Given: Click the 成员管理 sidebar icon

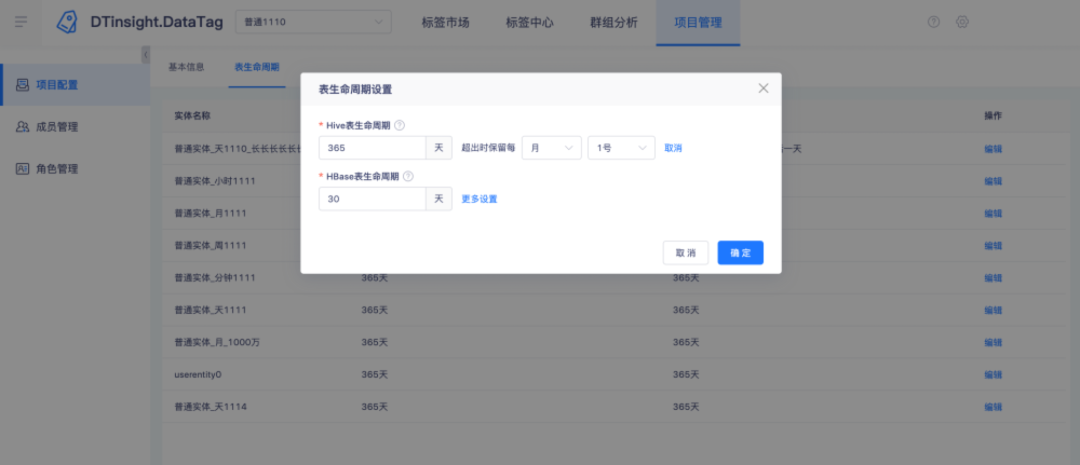Looking at the screenshot, I should point(23,127).
